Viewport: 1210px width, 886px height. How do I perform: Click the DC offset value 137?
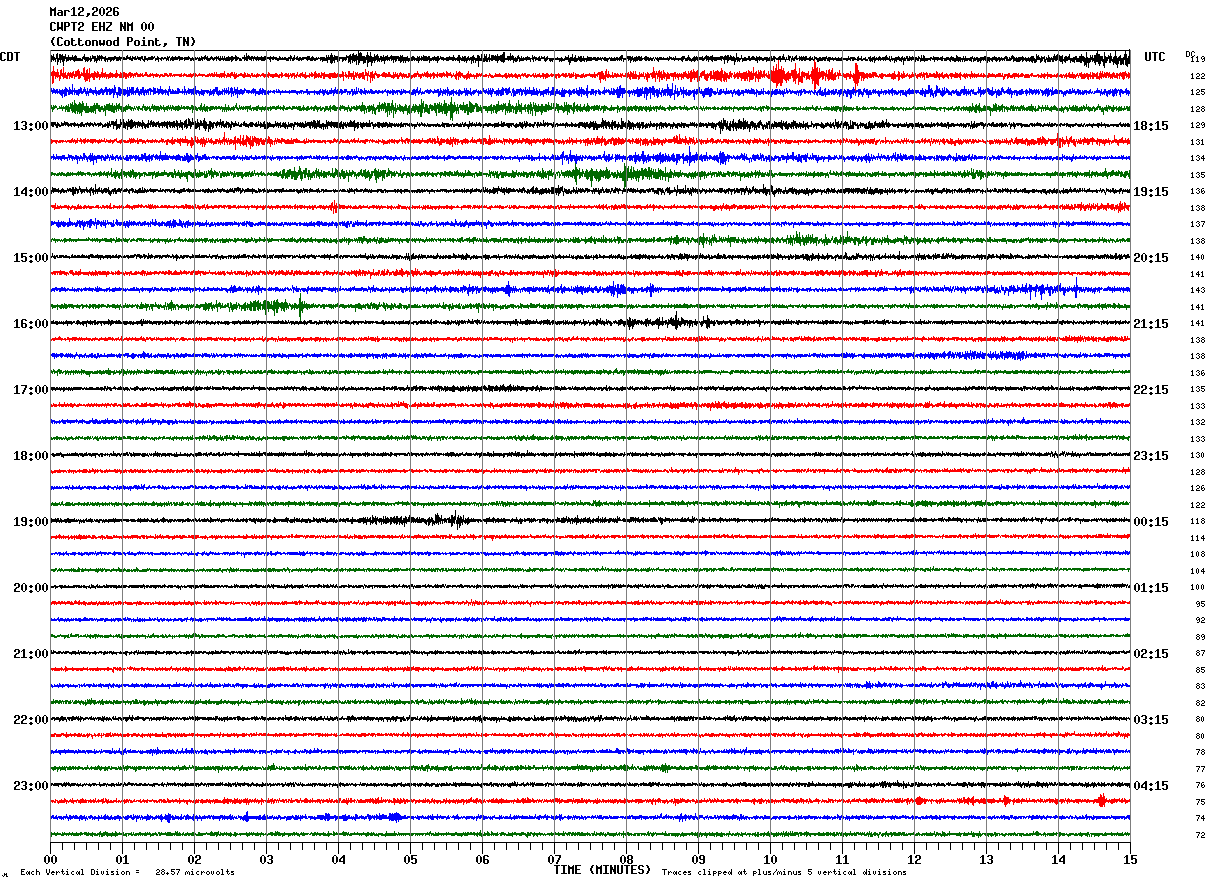pyautogui.click(x=1198, y=225)
